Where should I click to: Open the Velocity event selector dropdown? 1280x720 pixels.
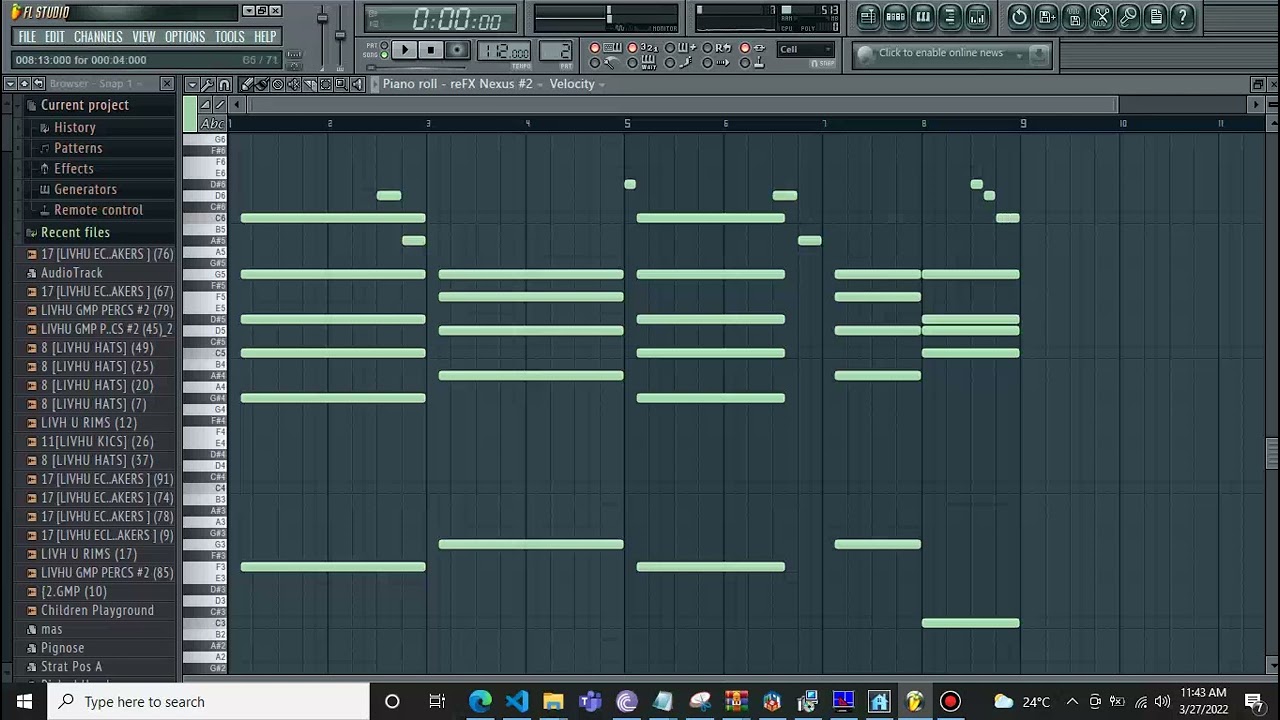tap(577, 84)
